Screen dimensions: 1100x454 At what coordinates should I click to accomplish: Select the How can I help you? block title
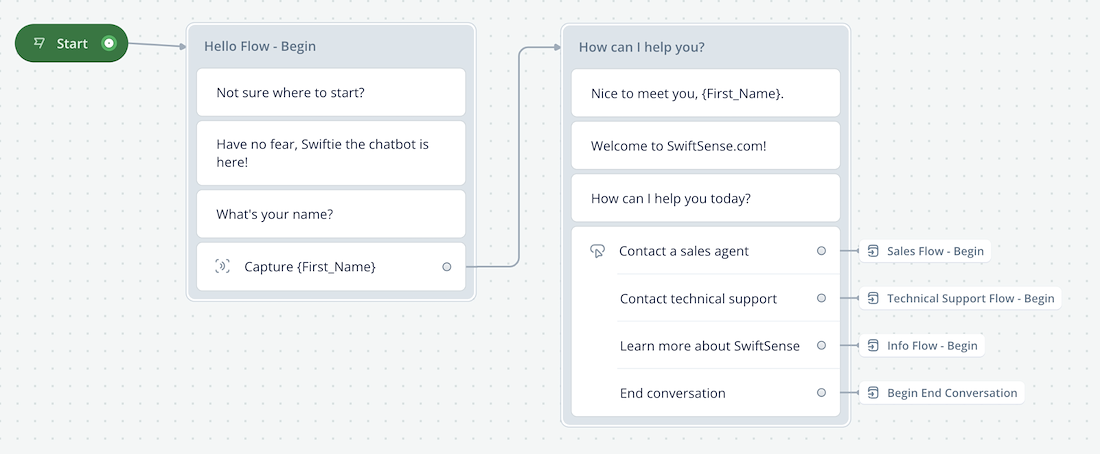tap(641, 47)
